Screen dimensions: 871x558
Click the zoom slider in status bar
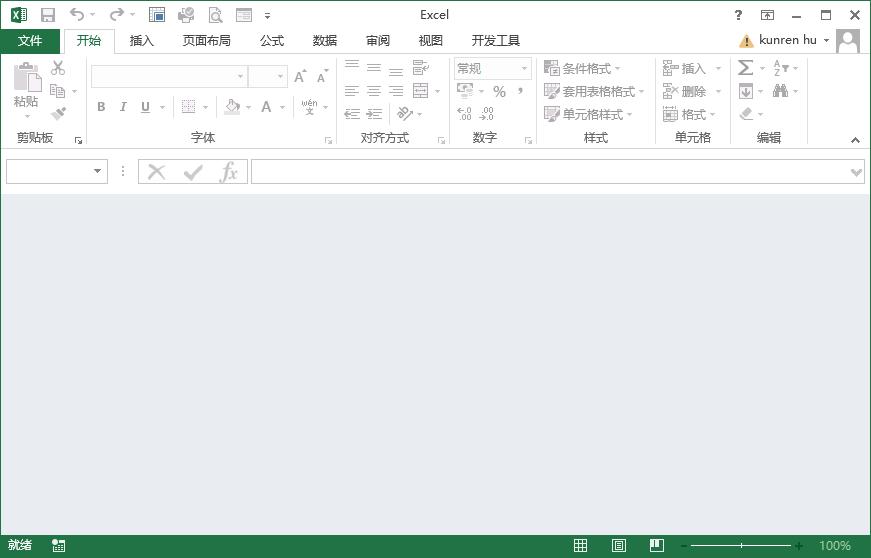pyautogui.click(x=741, y=545)
